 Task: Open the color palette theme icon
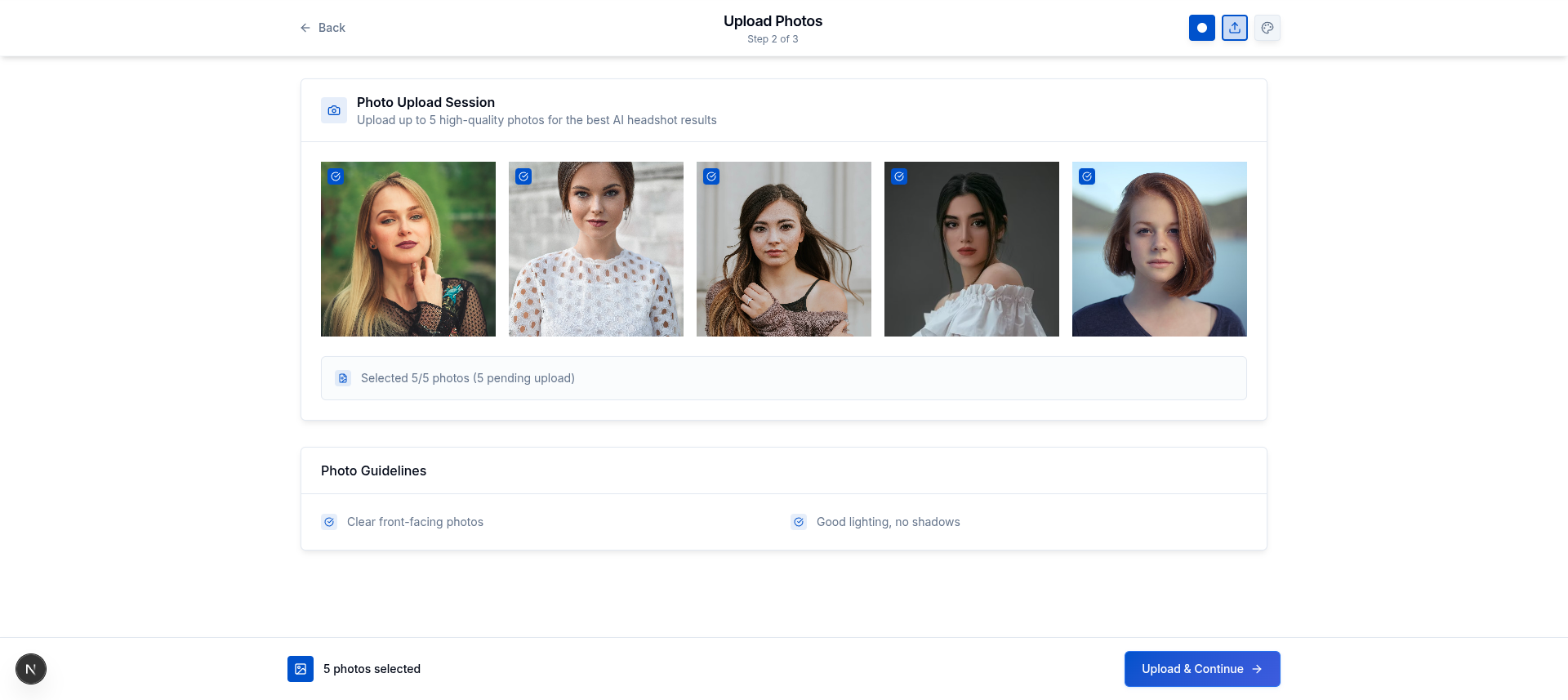(1267, 28)
